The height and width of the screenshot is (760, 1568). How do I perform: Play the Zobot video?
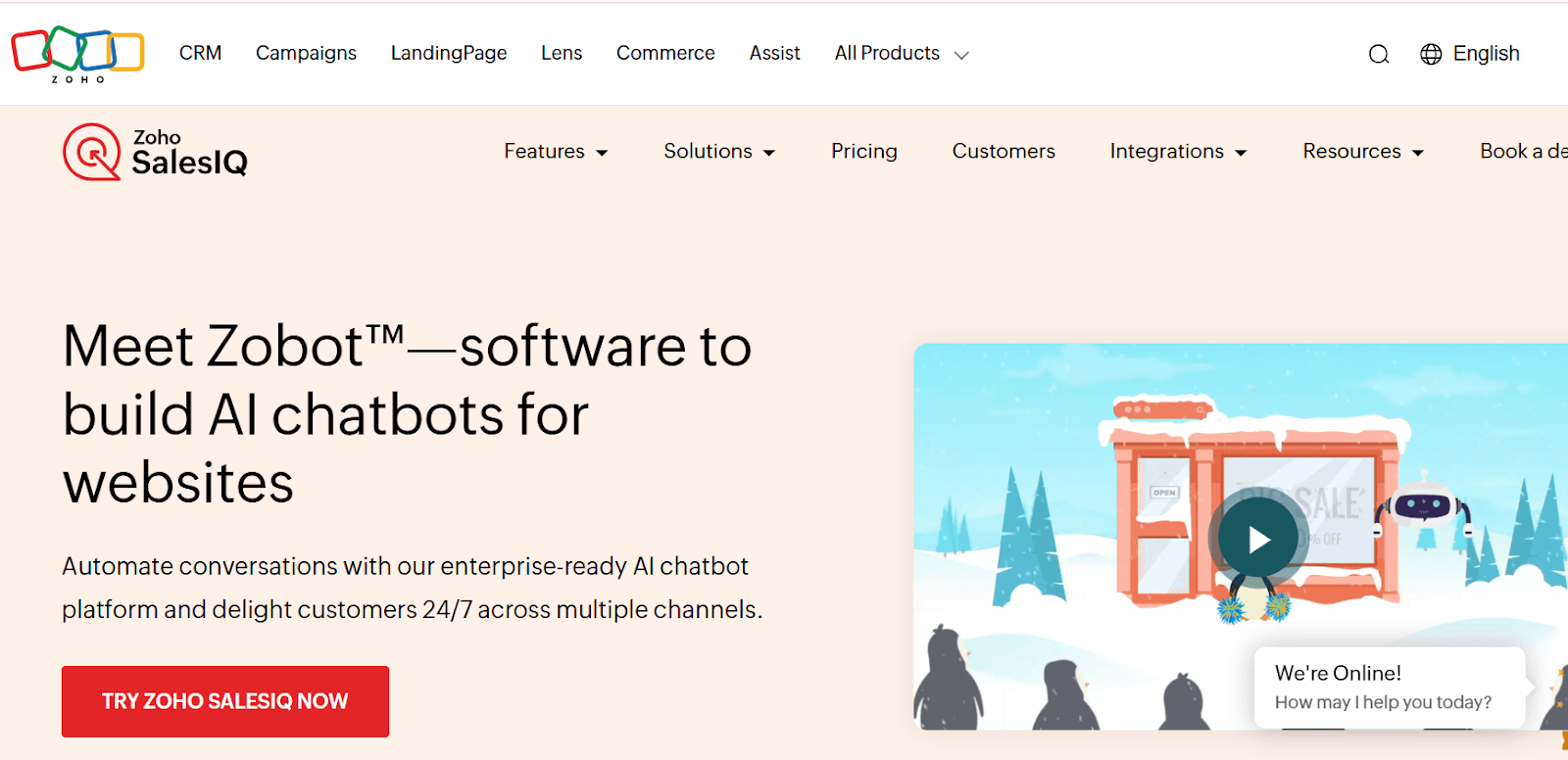pyautogui.click(x=1258, y=539)
